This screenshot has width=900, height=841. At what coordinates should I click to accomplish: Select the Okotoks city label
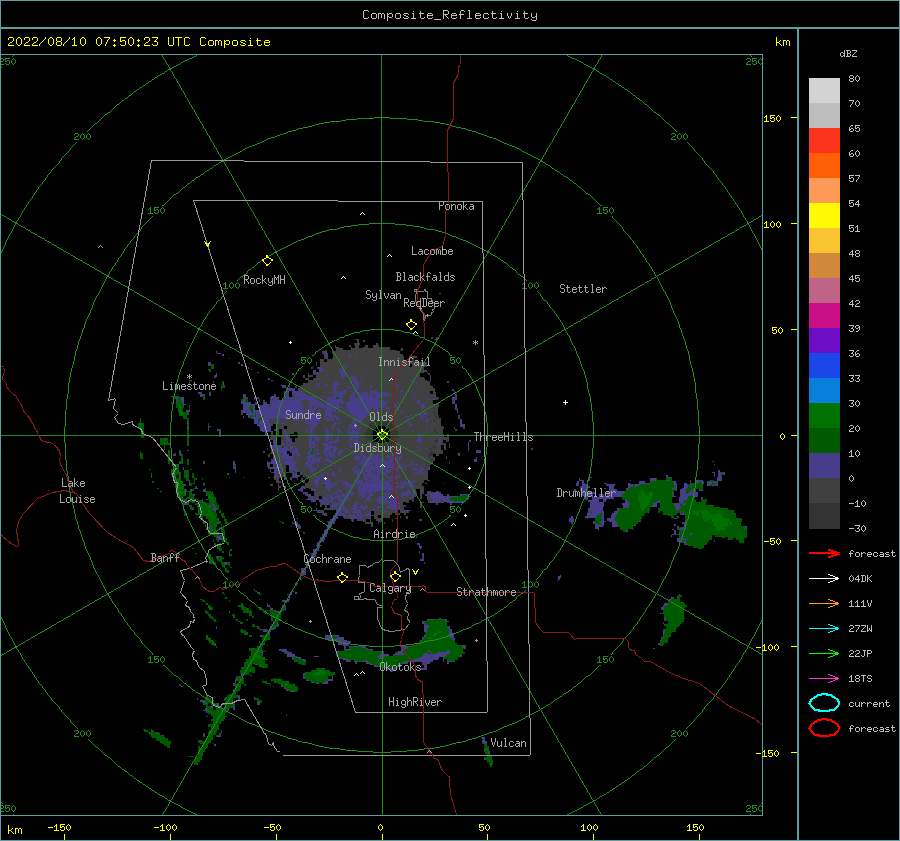[x=400, y=666]
